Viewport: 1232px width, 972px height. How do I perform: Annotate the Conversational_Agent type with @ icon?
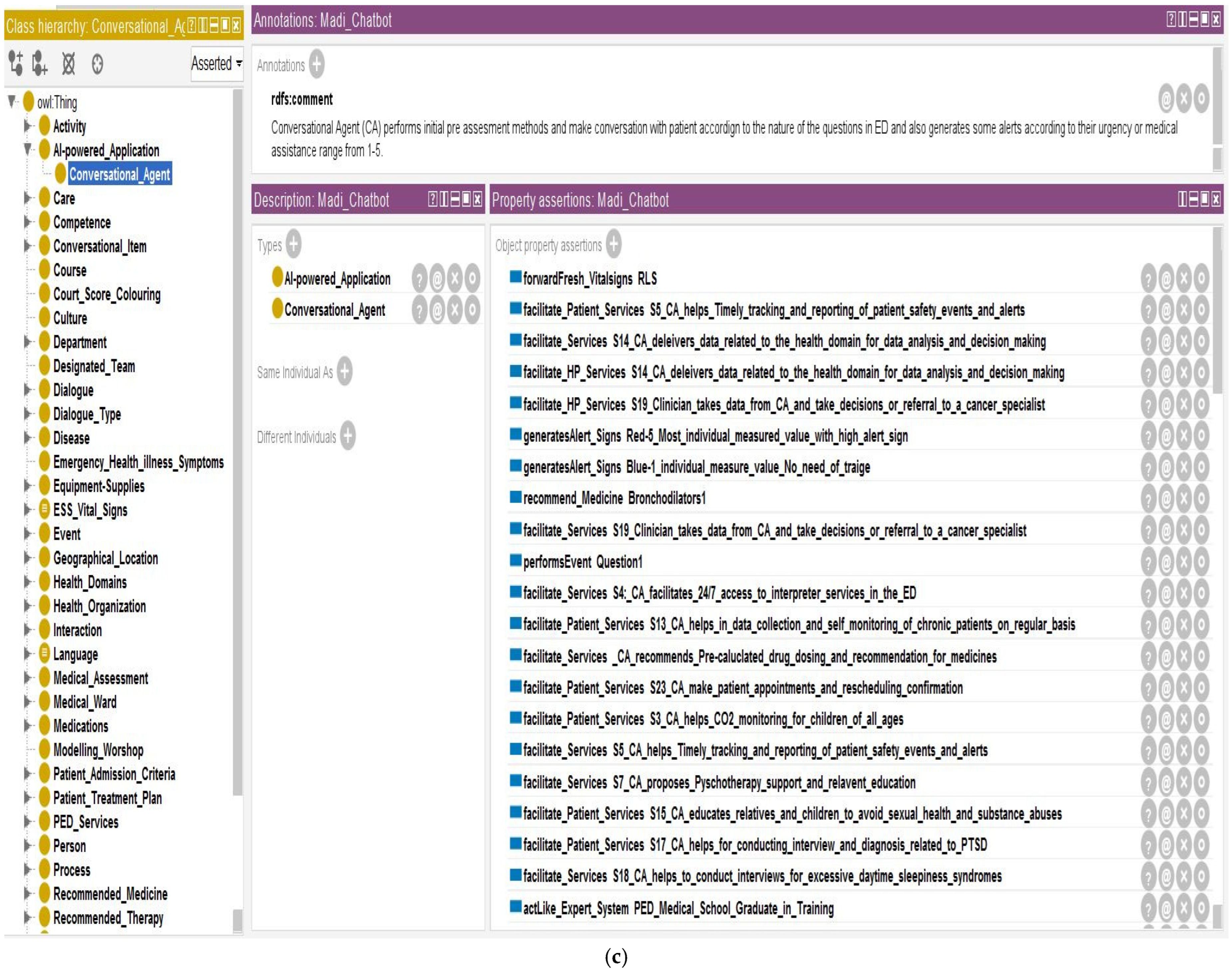click(437, 310)
